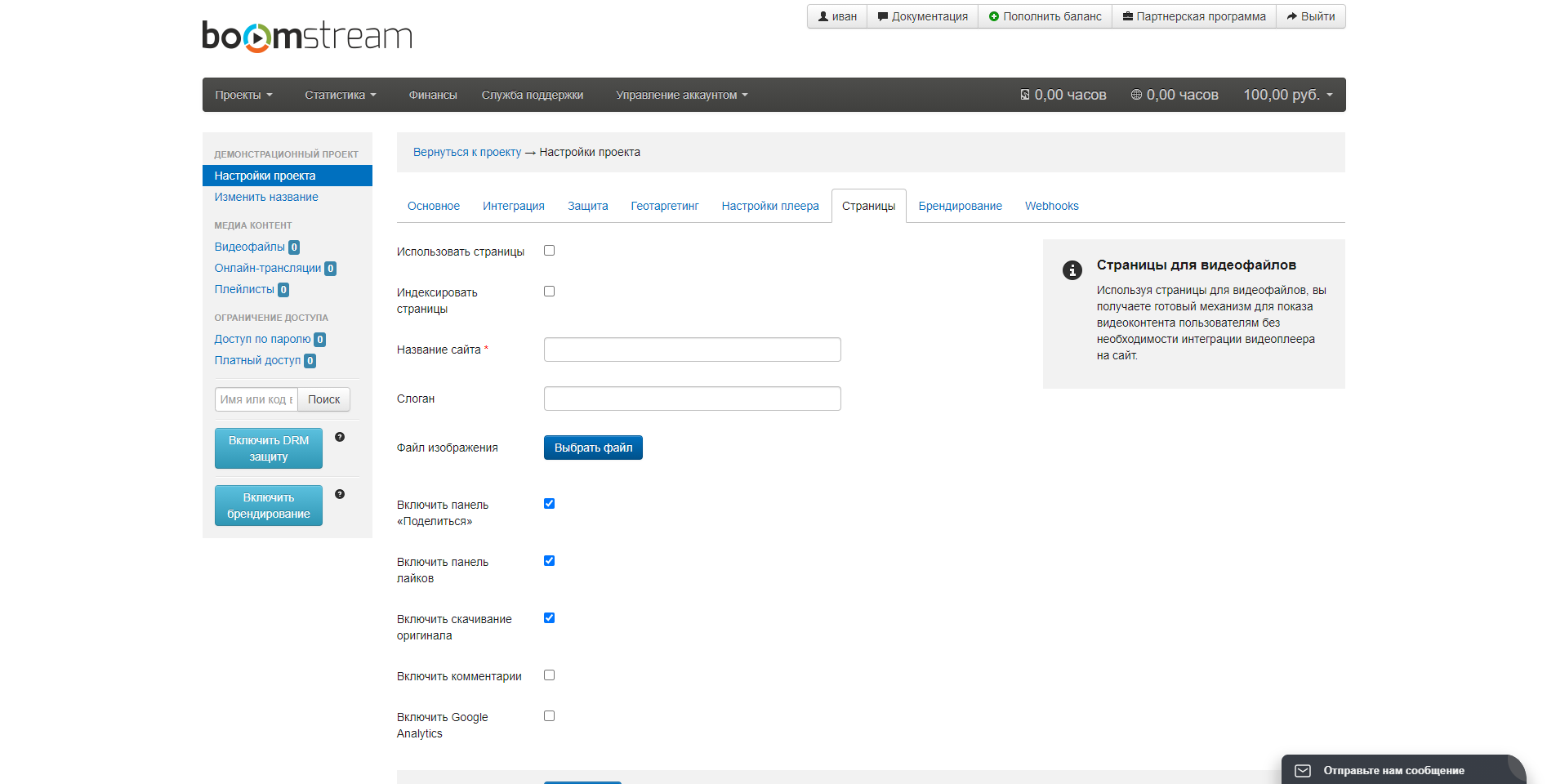Open Онлайн-трансляции in sidebar

coord(268,268)
